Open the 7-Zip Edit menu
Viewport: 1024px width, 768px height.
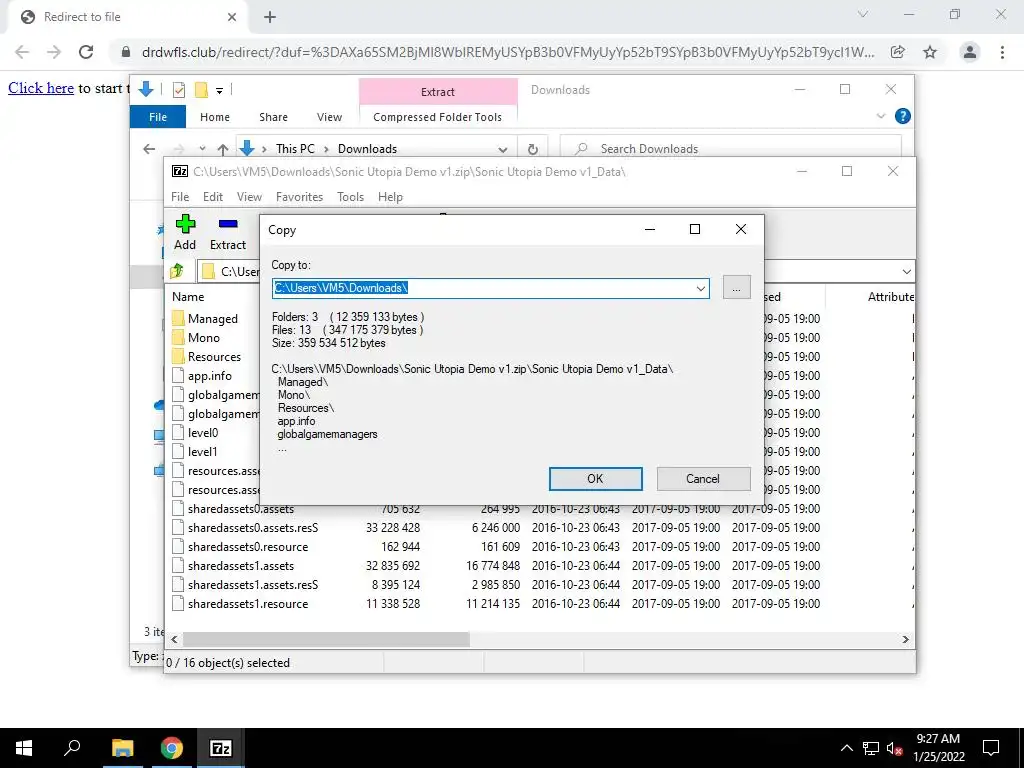[213, 197]
